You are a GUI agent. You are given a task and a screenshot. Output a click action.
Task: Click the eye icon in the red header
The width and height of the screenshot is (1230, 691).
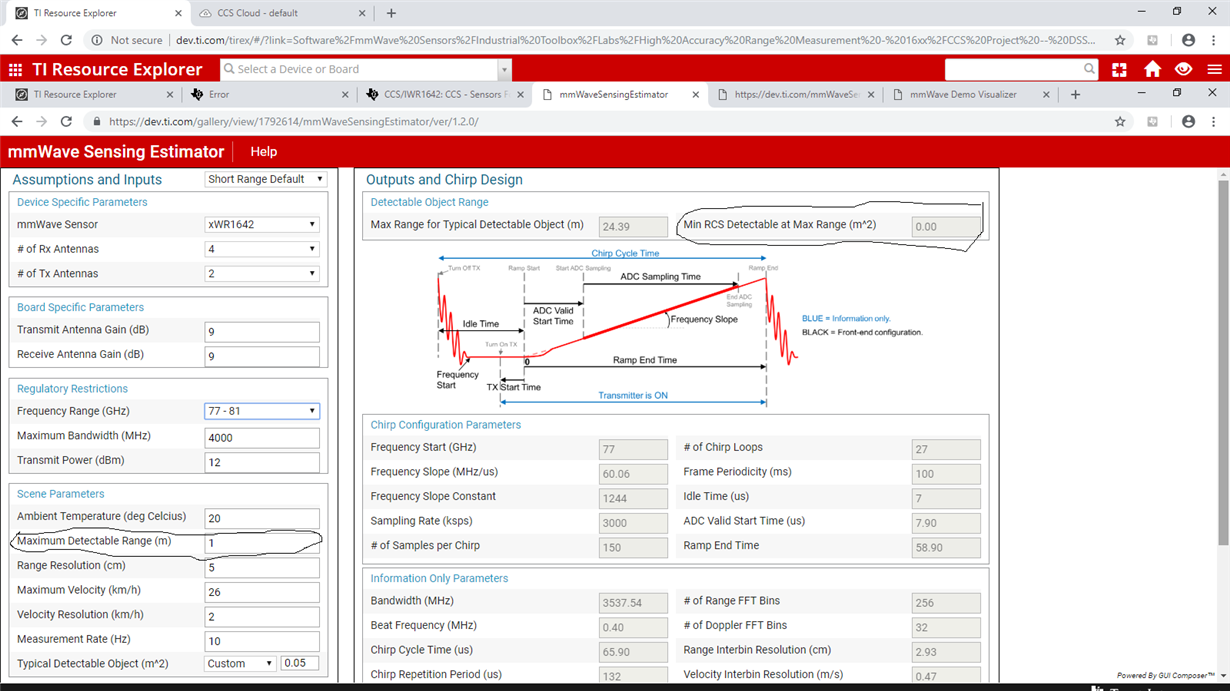1184,69
